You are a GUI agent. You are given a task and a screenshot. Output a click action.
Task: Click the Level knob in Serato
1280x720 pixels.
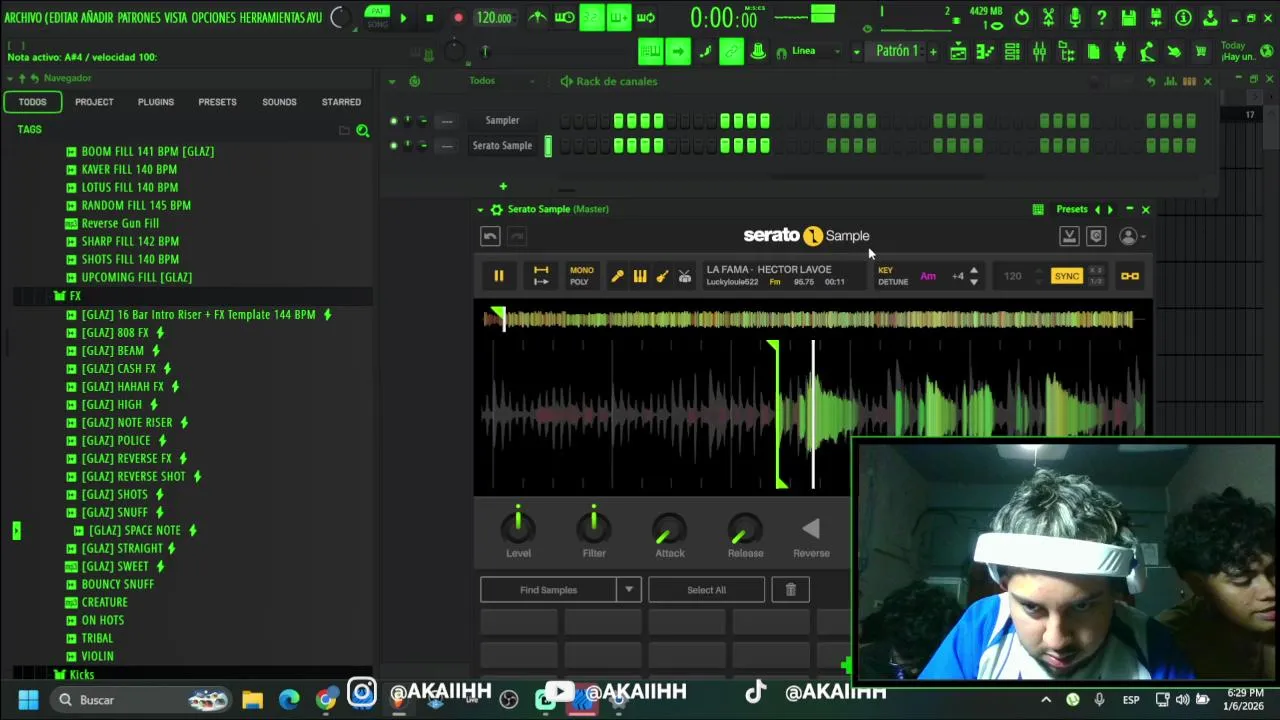pyautogui.click(x=518, y=528)
